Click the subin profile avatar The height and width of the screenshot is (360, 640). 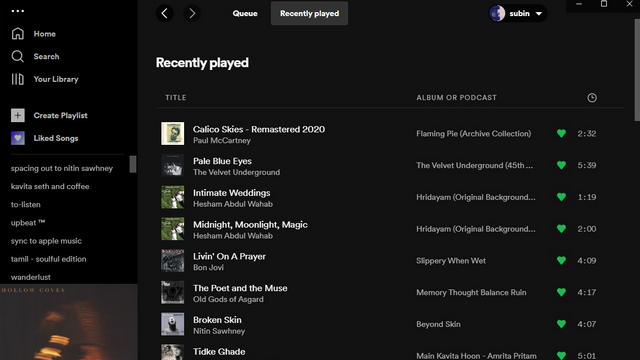(x=497, y=13)
